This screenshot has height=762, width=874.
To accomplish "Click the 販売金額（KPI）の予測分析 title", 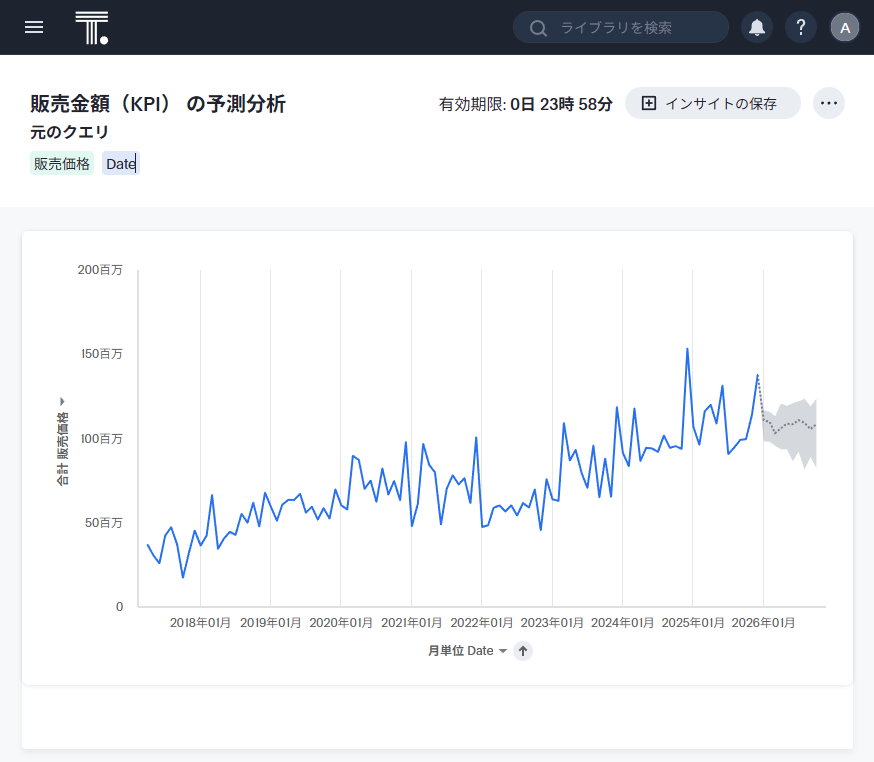I will coord(158,103).
